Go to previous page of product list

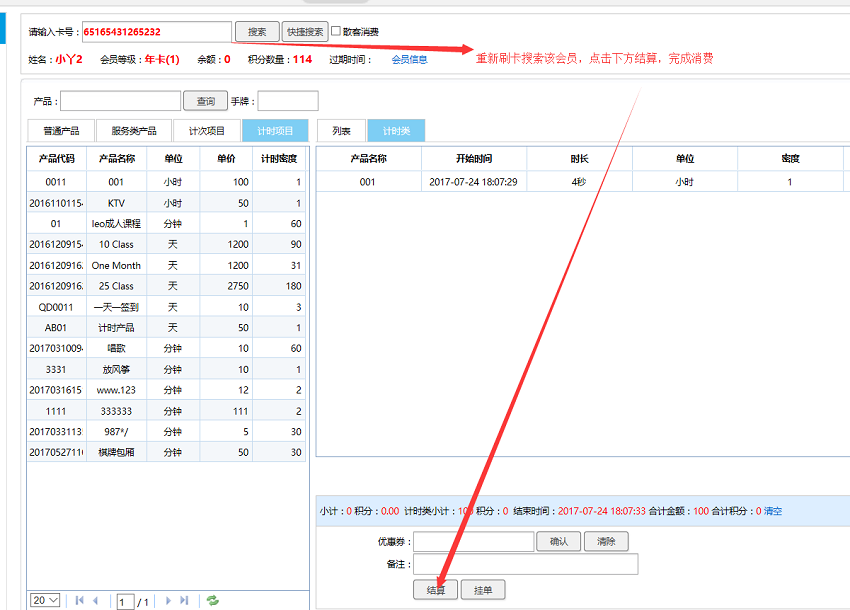[x=96, y=600]
